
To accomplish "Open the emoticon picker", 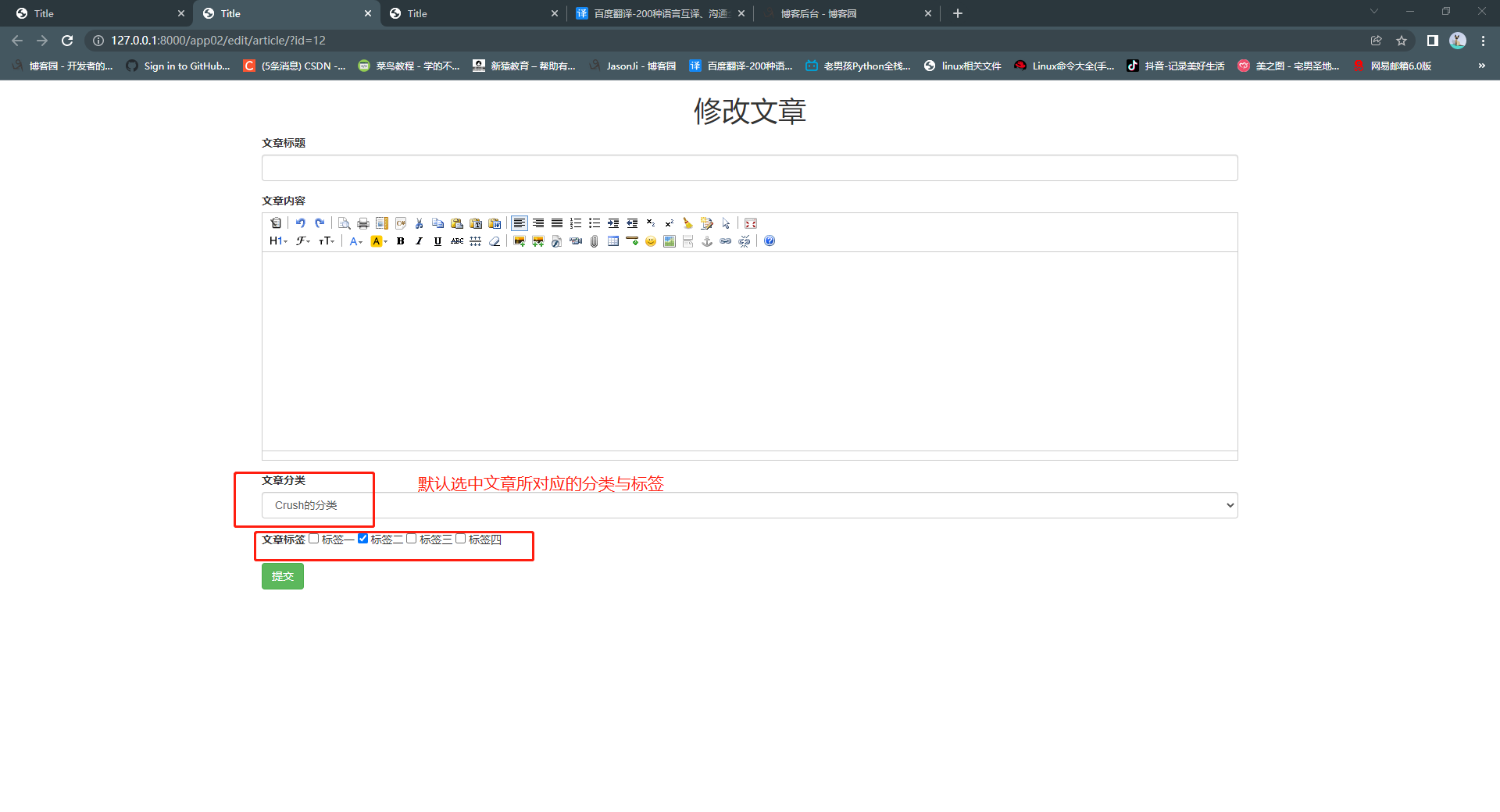I will (650, 241).
